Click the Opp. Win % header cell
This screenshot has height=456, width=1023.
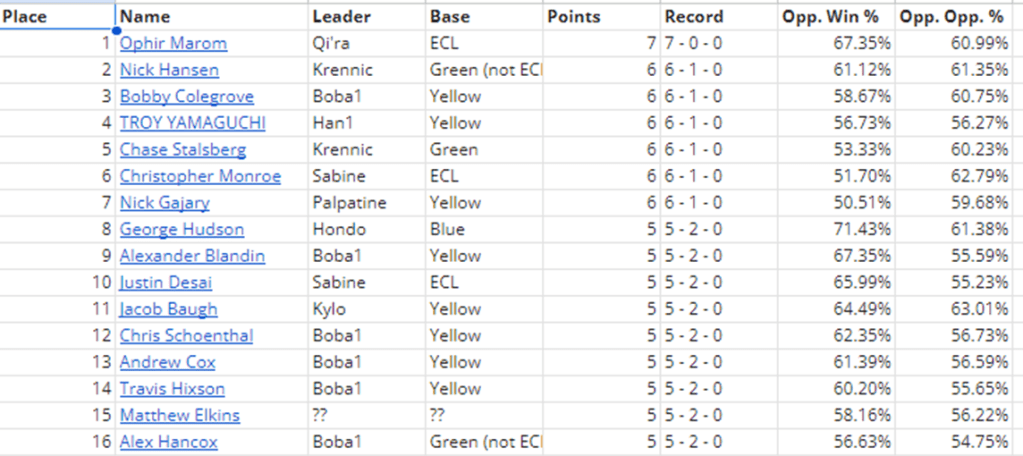point(836,17)
